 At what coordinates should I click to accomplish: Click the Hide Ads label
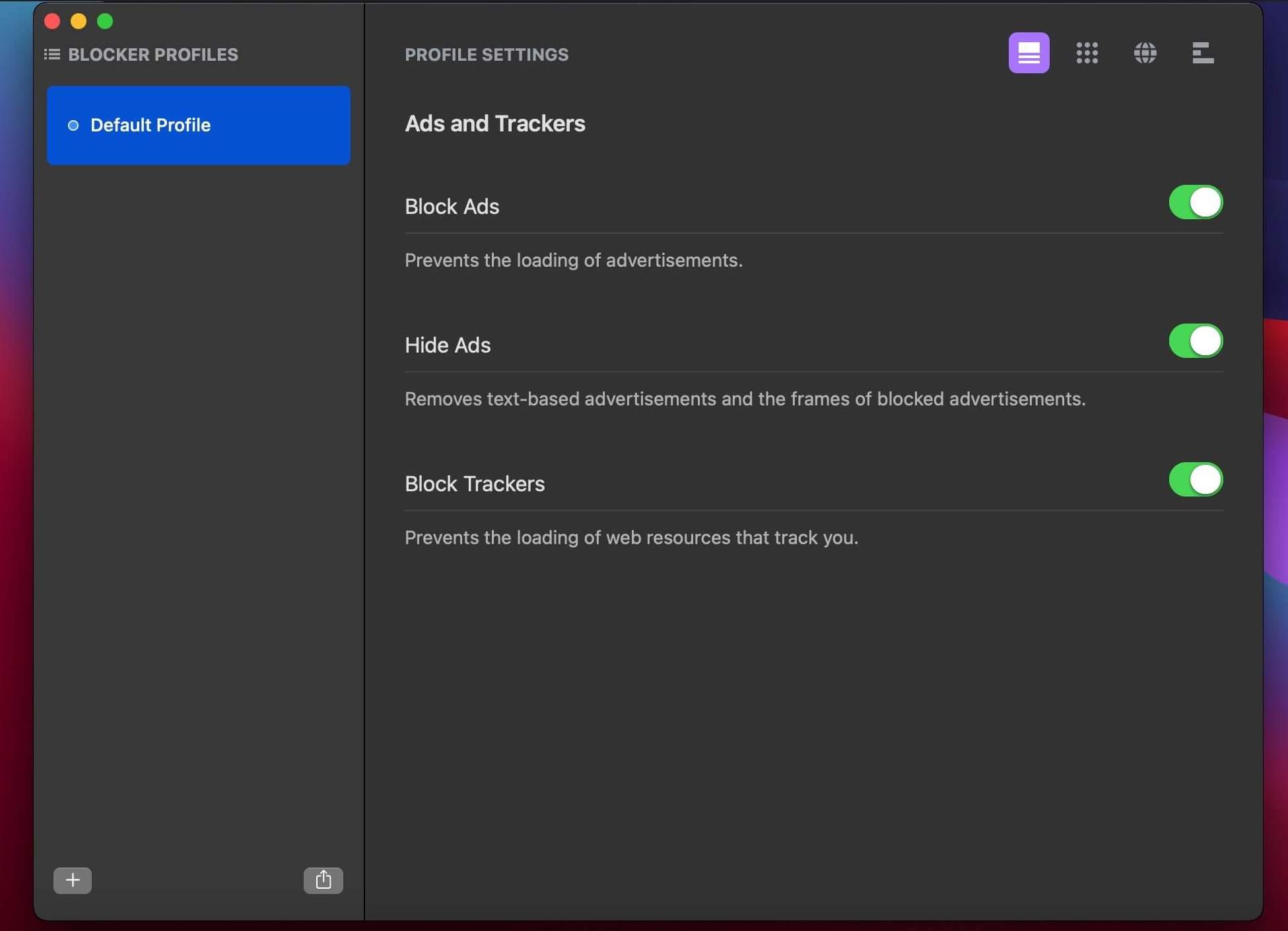click(x=448, y=345)
